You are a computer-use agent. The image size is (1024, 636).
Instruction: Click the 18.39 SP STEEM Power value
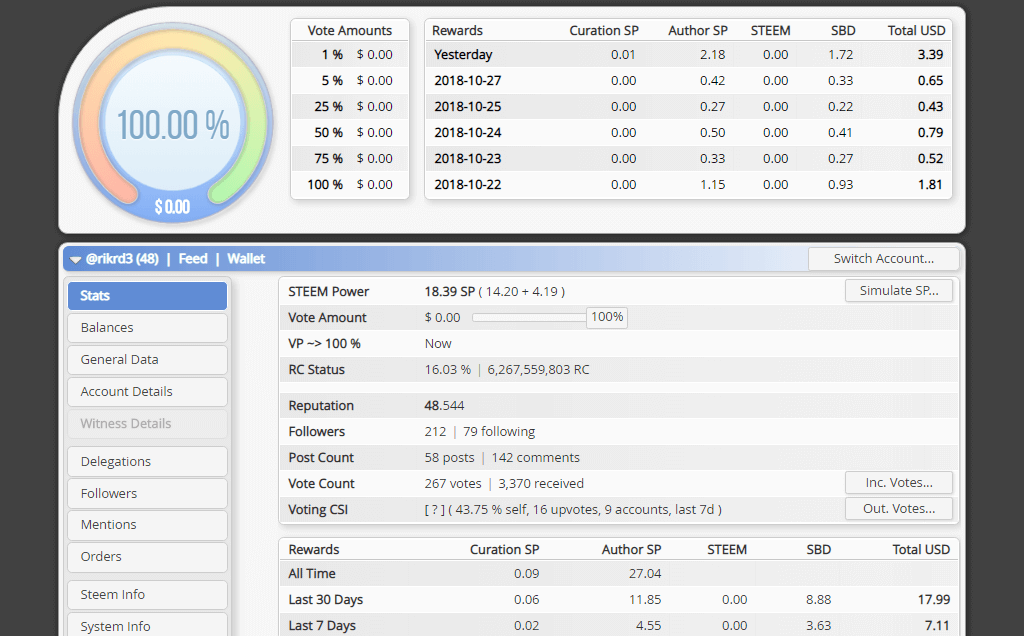pyautogui.click(x=449, y=291)
